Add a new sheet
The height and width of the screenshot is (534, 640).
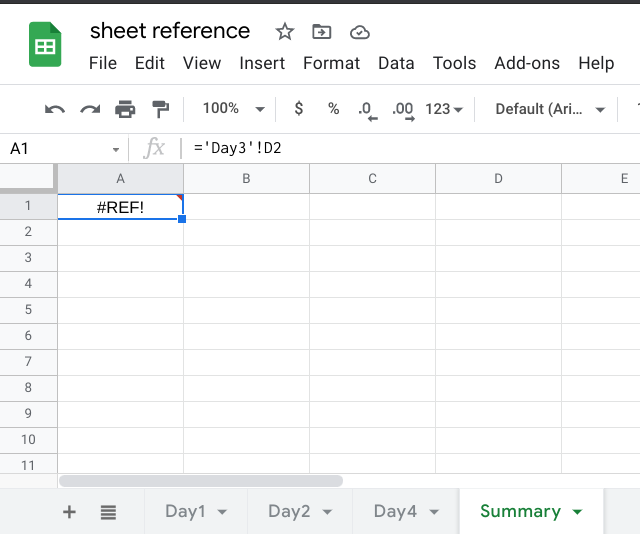tap(69, 512)
